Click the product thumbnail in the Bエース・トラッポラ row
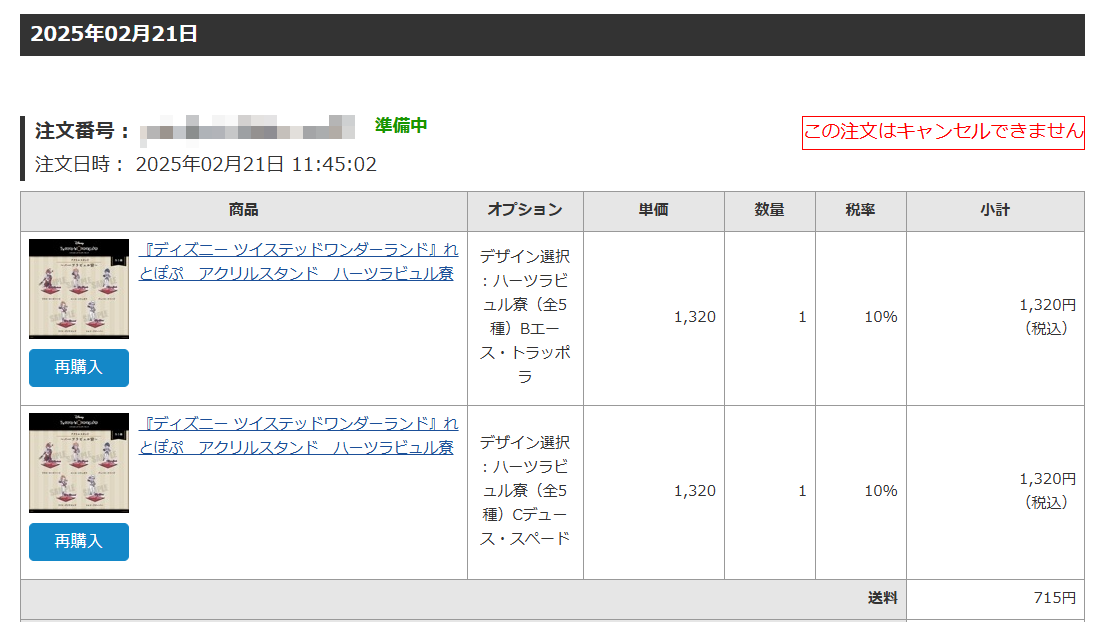The height and width of the screenshot is (622, 1098). tap(78, 289)
